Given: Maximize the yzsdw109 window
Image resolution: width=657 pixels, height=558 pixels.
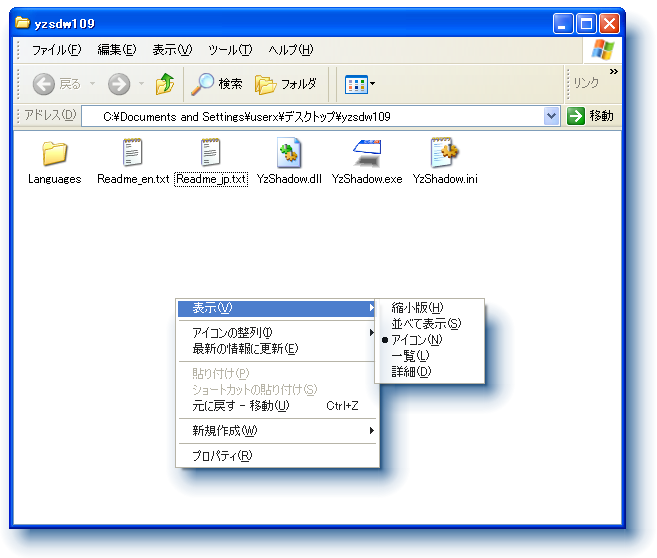Looking at the screenshot, I should pyautogui.click(x=586, y=23).
